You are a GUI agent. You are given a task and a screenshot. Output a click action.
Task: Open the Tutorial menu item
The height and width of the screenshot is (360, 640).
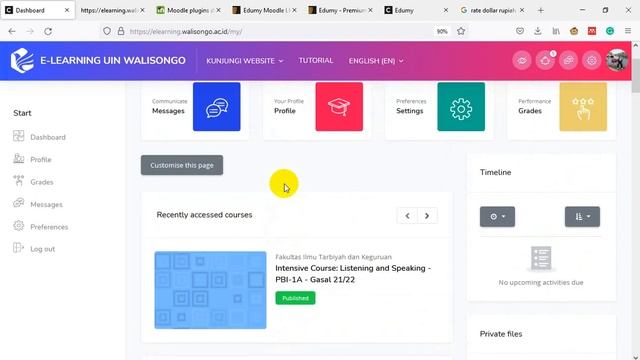tap(316, 60)
